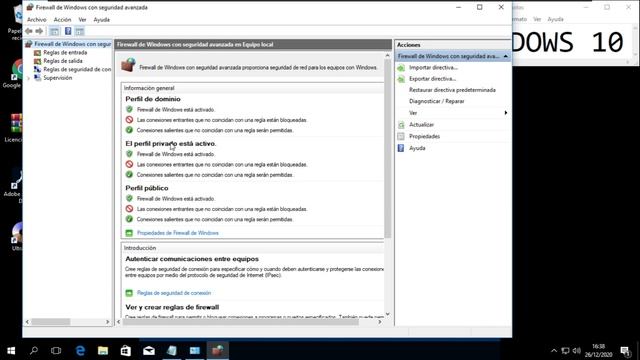
Task: Open the Ayuda menu
Action: pos(102,20)
